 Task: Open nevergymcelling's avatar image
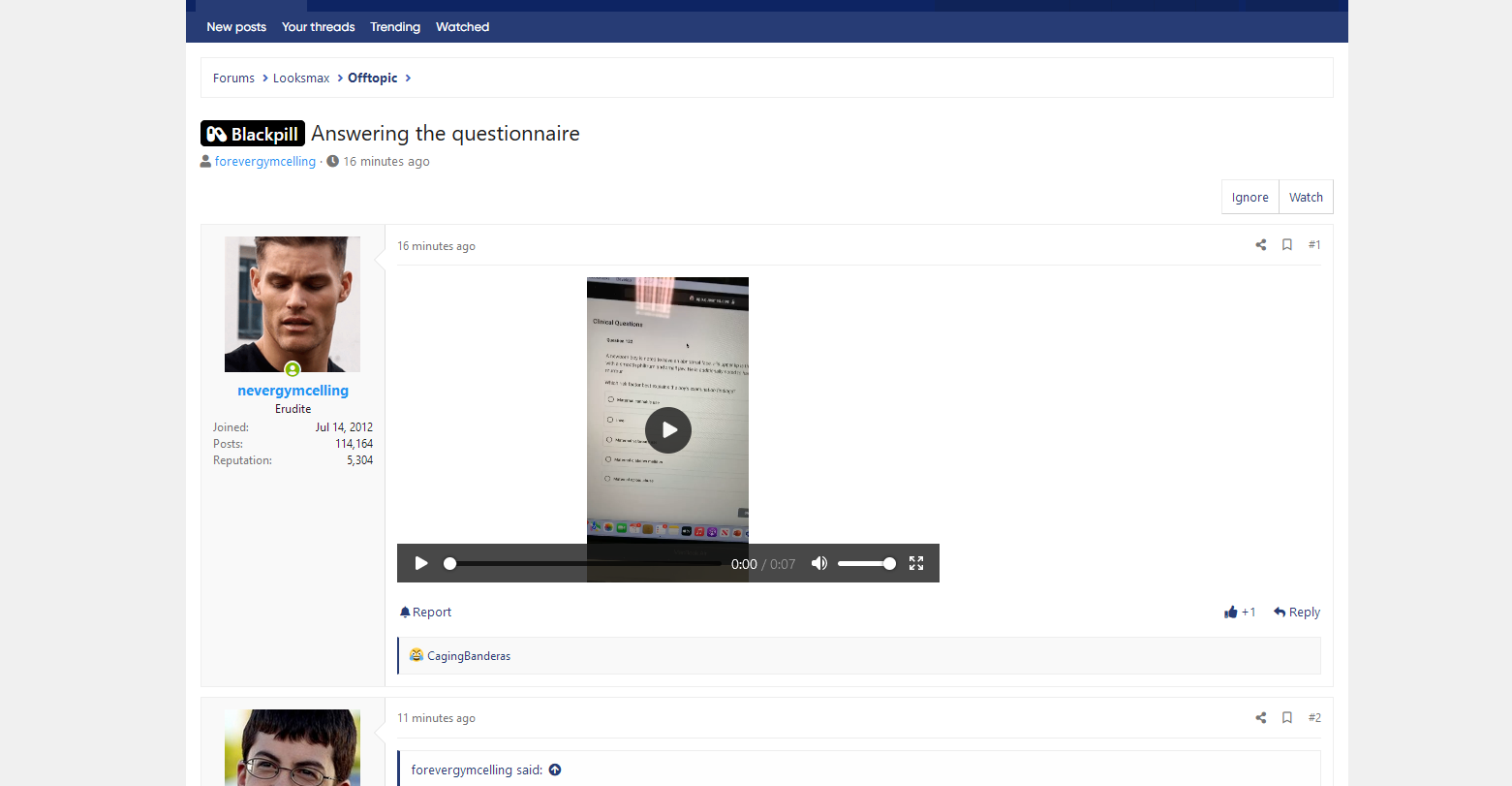point(293,304)
